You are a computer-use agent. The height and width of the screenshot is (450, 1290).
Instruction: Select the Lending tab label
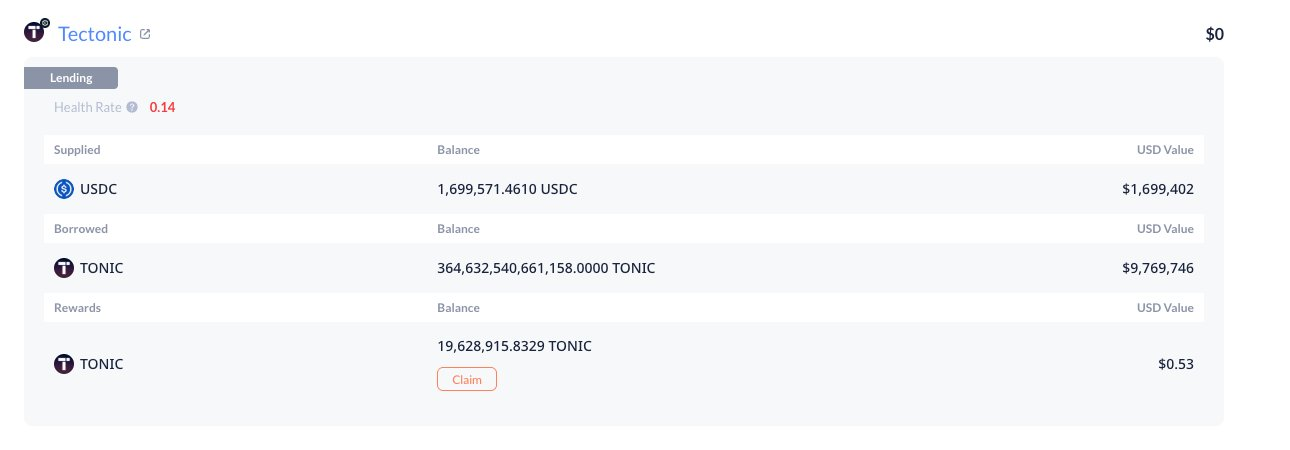(71, 78)
